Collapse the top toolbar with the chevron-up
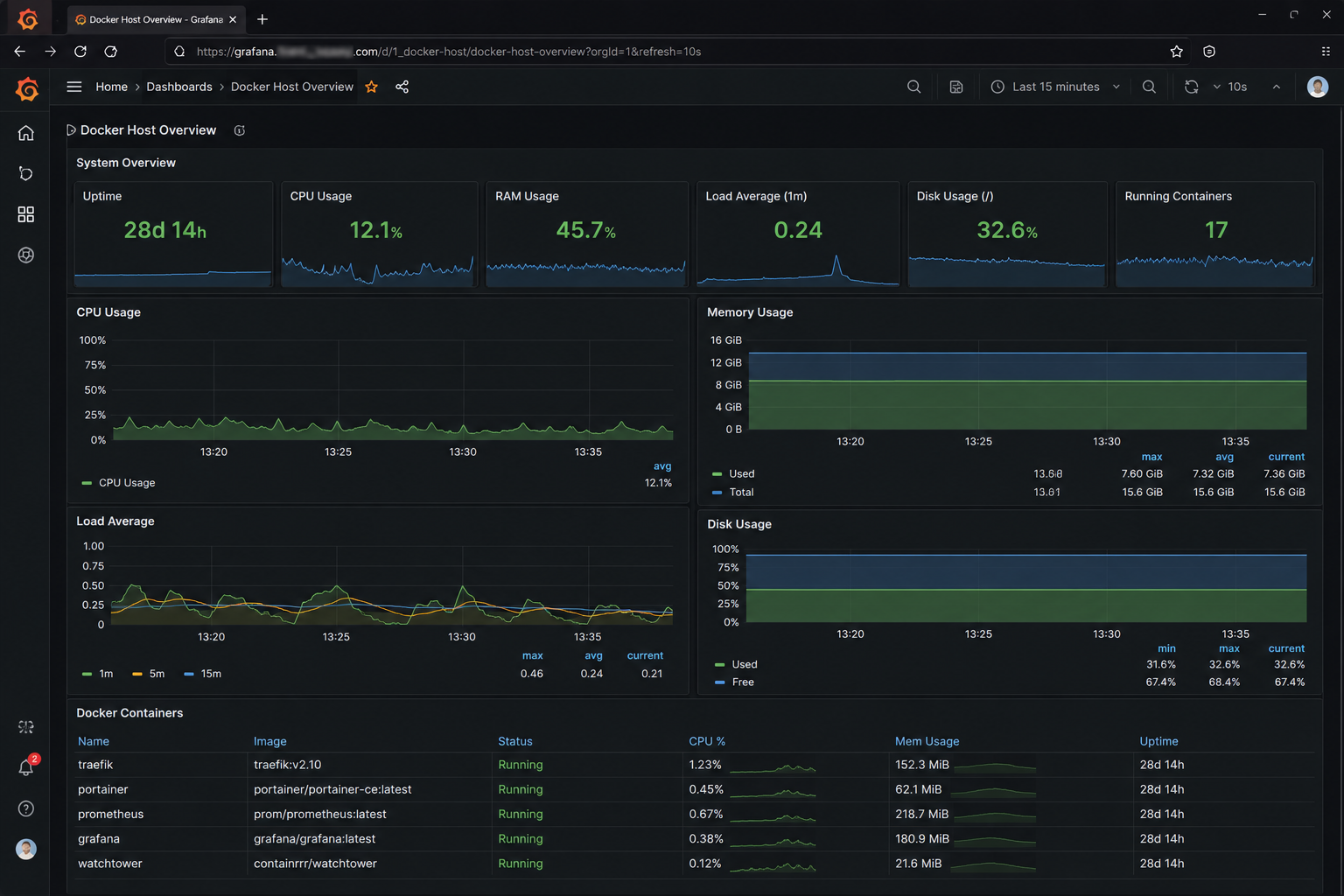 coord(1277,87)
